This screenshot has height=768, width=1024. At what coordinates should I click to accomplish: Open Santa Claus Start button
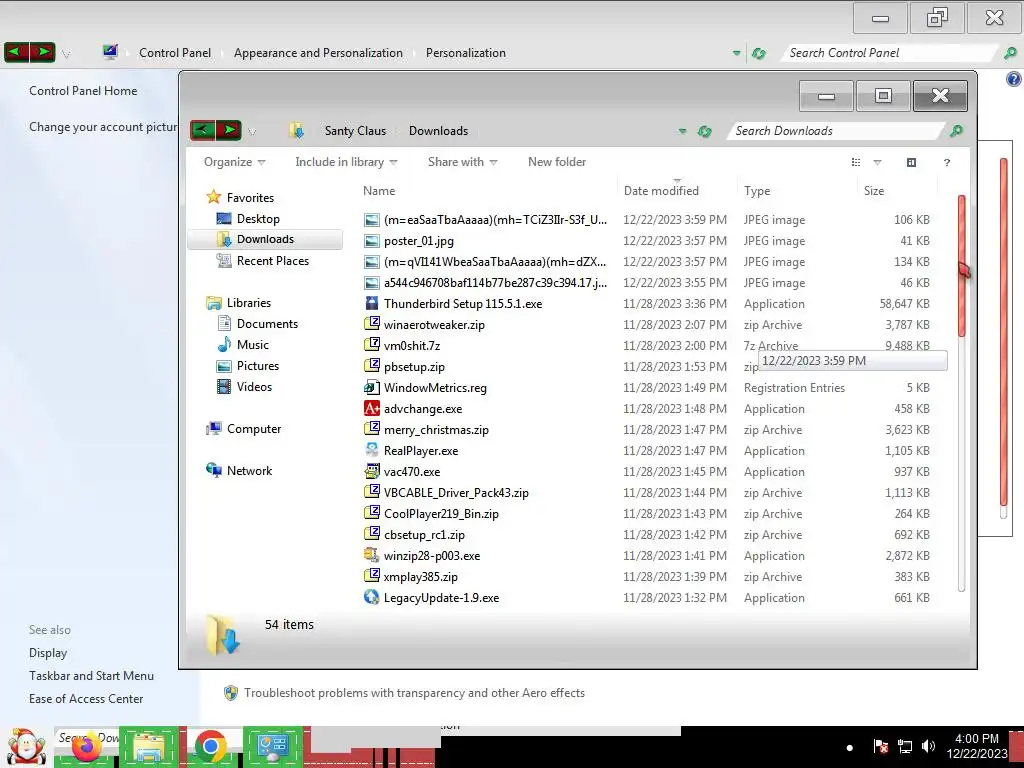click(x=25, y=747)
